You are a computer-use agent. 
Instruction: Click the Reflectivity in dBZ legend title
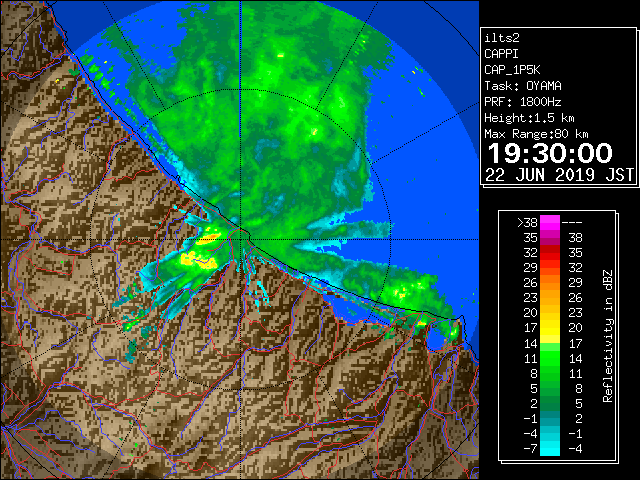pos(608,336)
